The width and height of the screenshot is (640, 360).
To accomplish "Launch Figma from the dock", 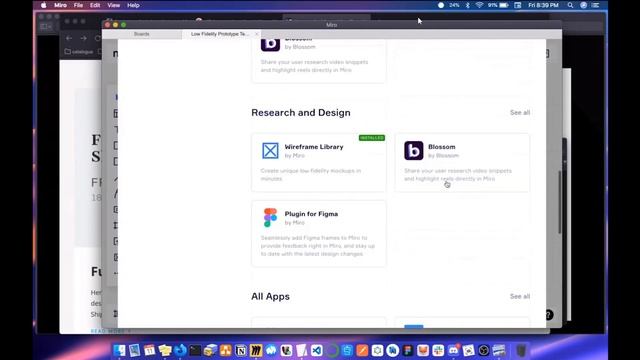I will (408, 350).
